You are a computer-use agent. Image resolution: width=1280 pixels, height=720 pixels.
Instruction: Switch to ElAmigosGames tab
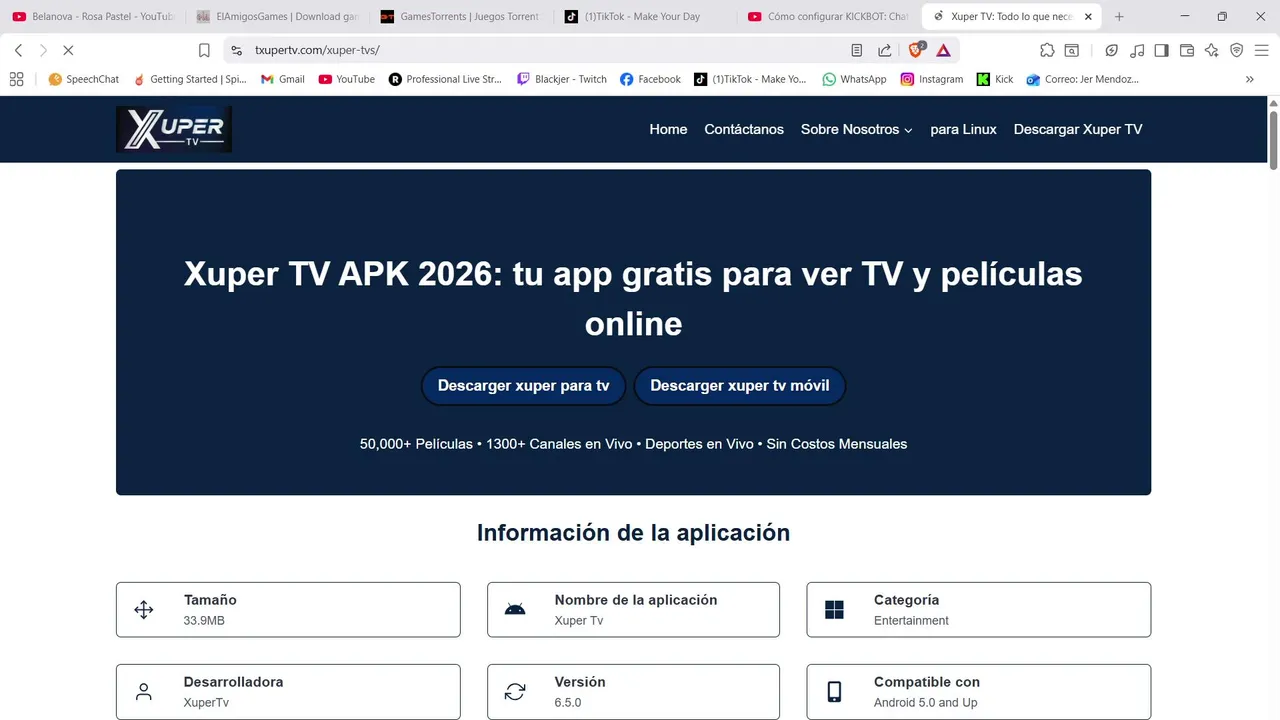(x=276, y=17)
